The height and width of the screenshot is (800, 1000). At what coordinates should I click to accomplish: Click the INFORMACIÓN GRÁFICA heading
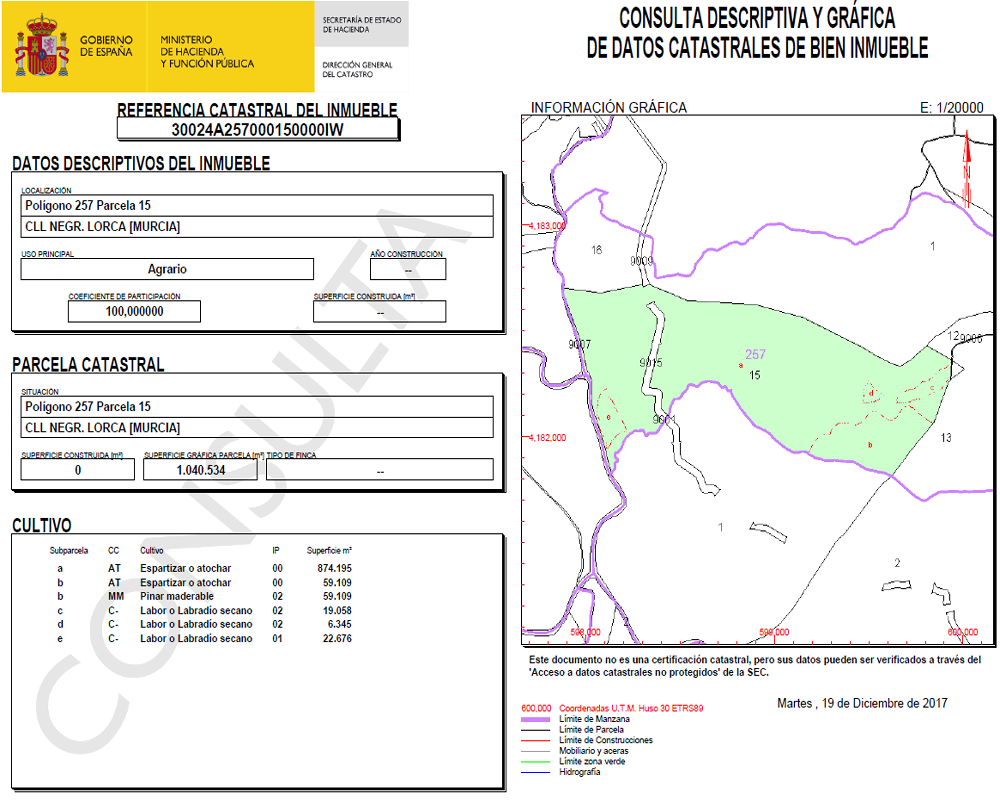tap(609, 108)
